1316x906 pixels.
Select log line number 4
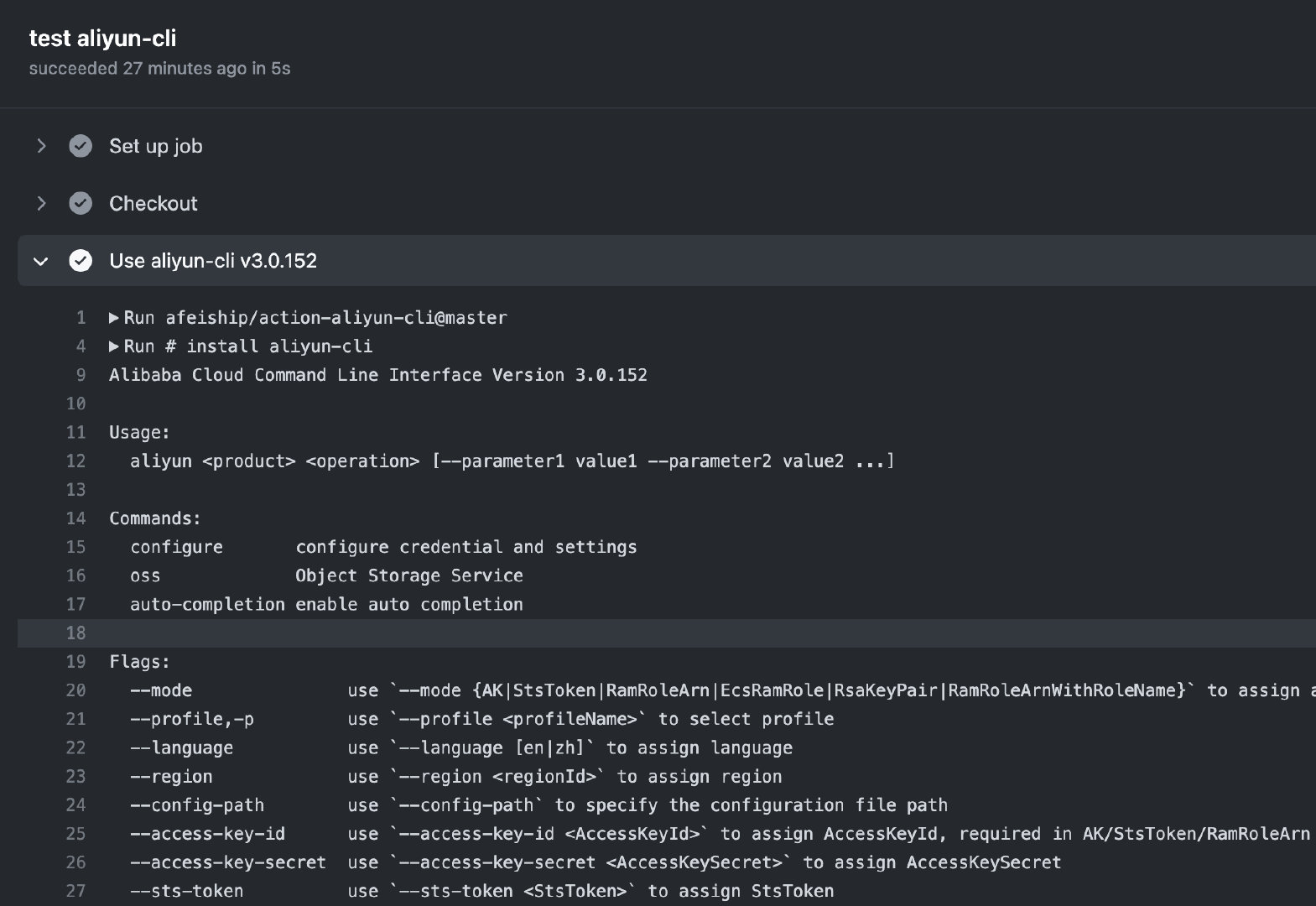81,346
